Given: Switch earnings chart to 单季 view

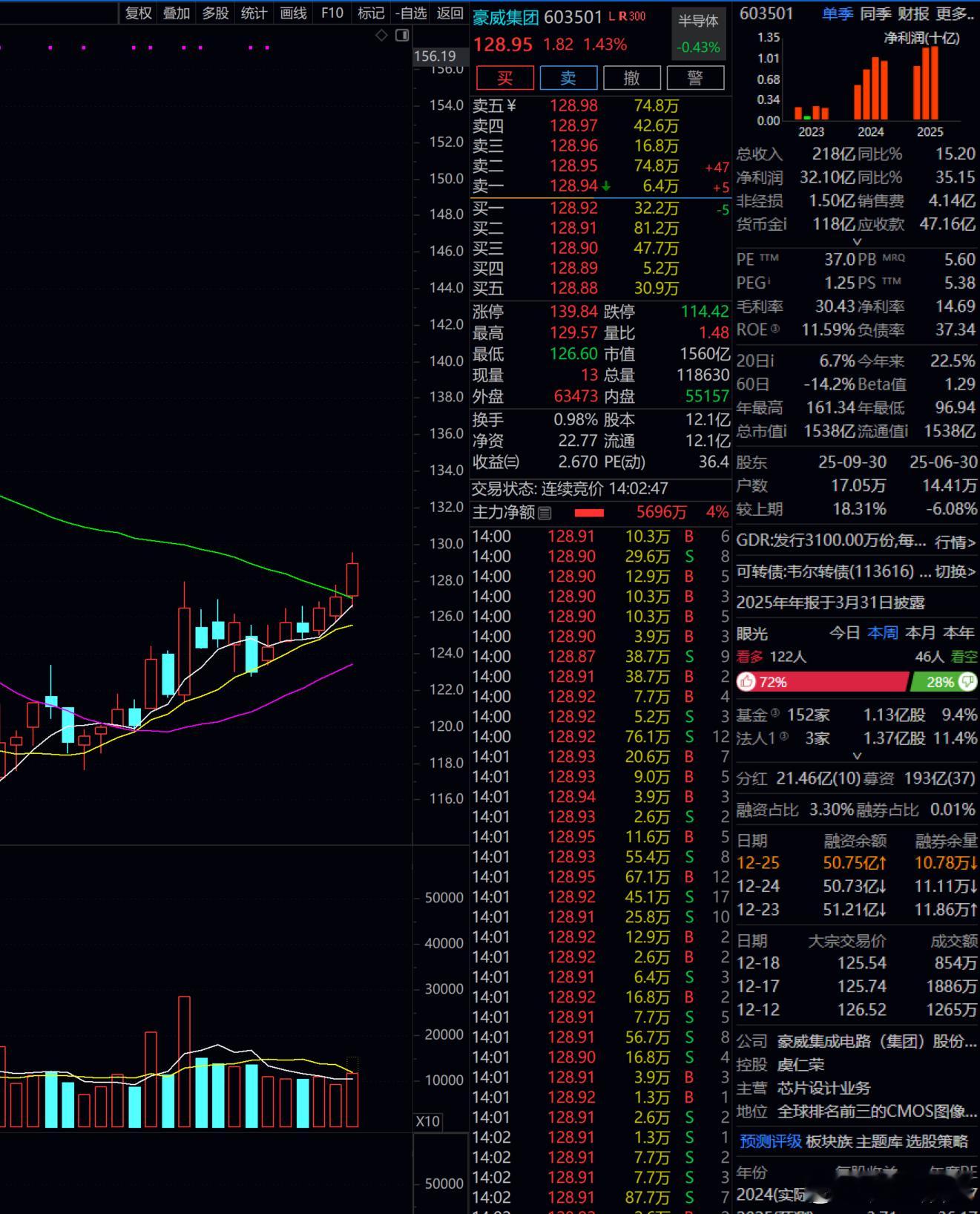Looking at the screenshot, I should click(x=837, y=14).
